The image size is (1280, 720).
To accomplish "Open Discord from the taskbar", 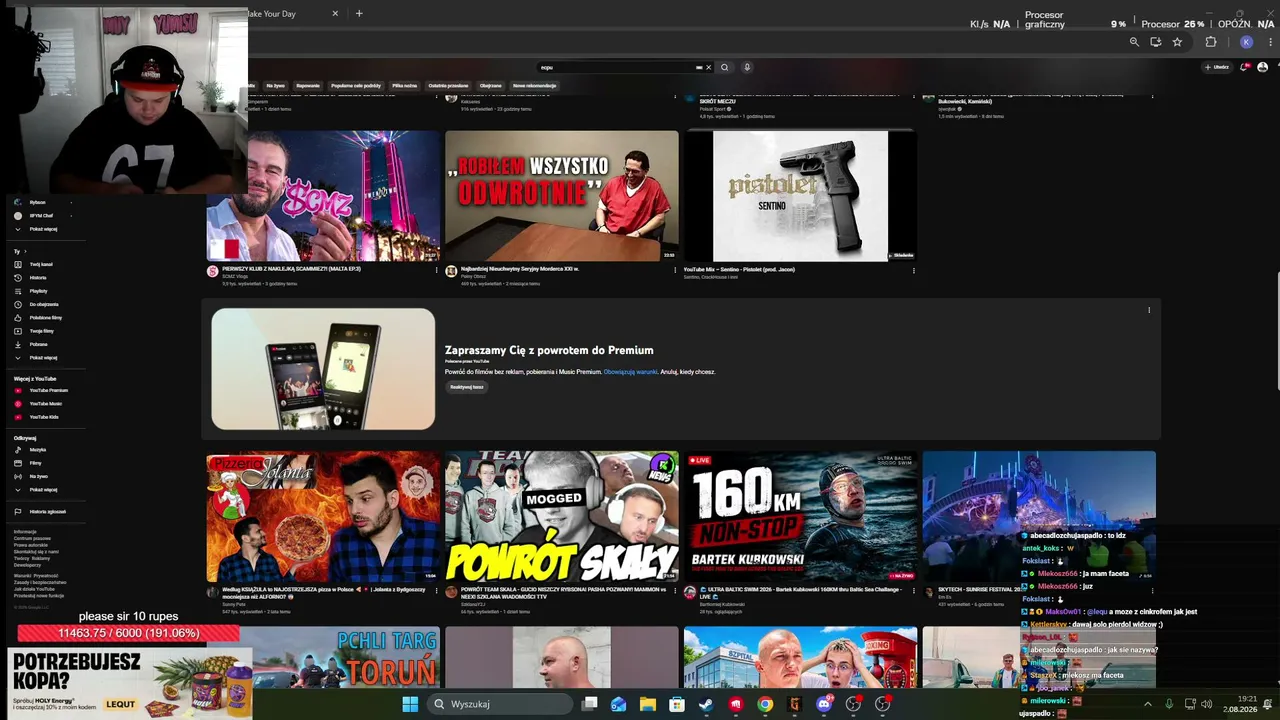I will (x=824, y=704).
